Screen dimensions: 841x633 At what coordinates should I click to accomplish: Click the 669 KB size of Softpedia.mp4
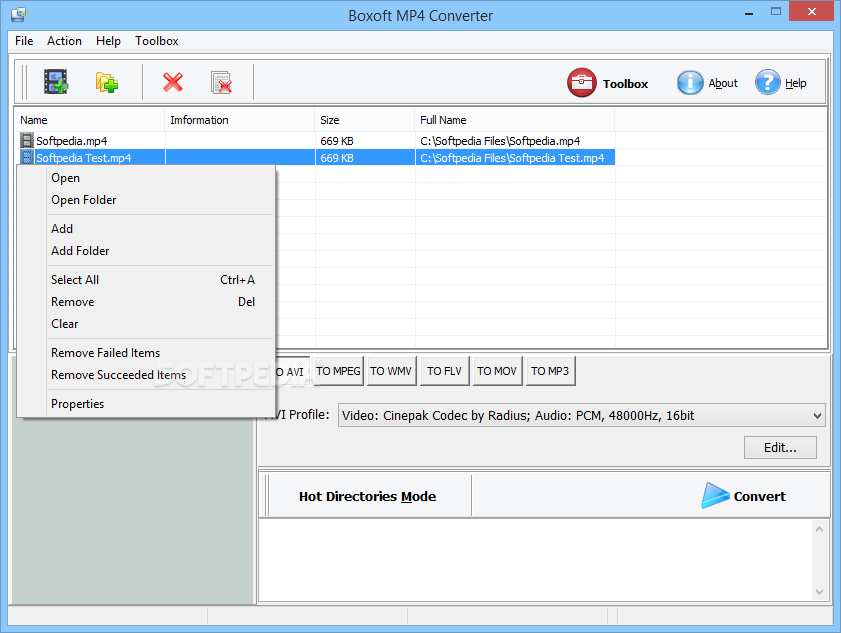337,141
